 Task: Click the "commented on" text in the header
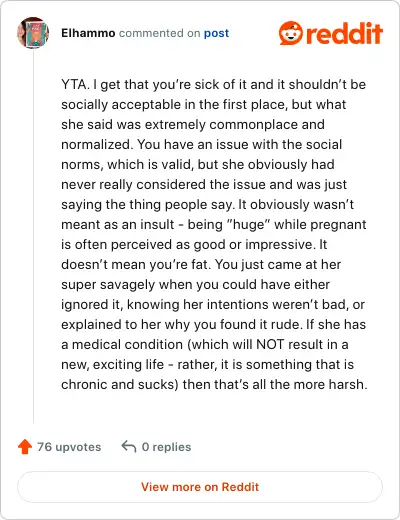click(x=159, y=33)
